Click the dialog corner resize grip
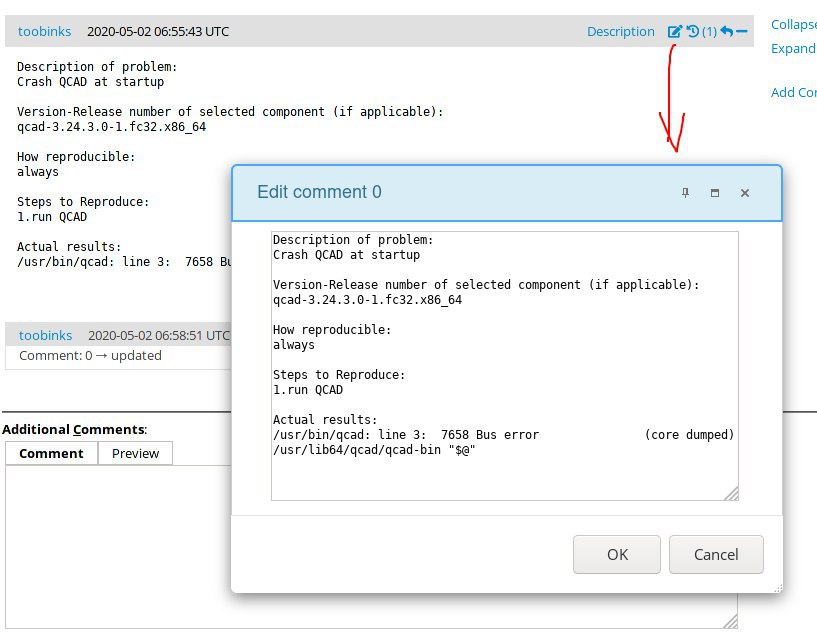This screenshot has width=817, height=632. 778,589
